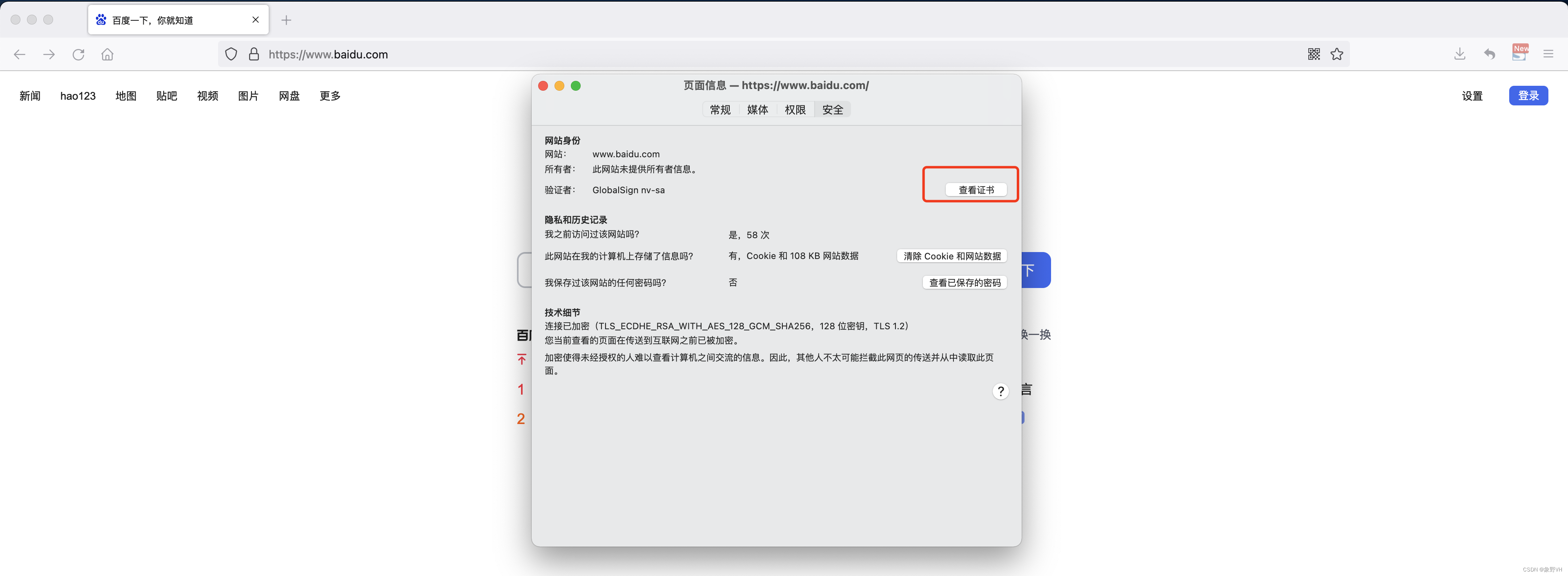Click the help question mark icon
The width and height of the screenshot is (1568, 576).
(1001, 391)
